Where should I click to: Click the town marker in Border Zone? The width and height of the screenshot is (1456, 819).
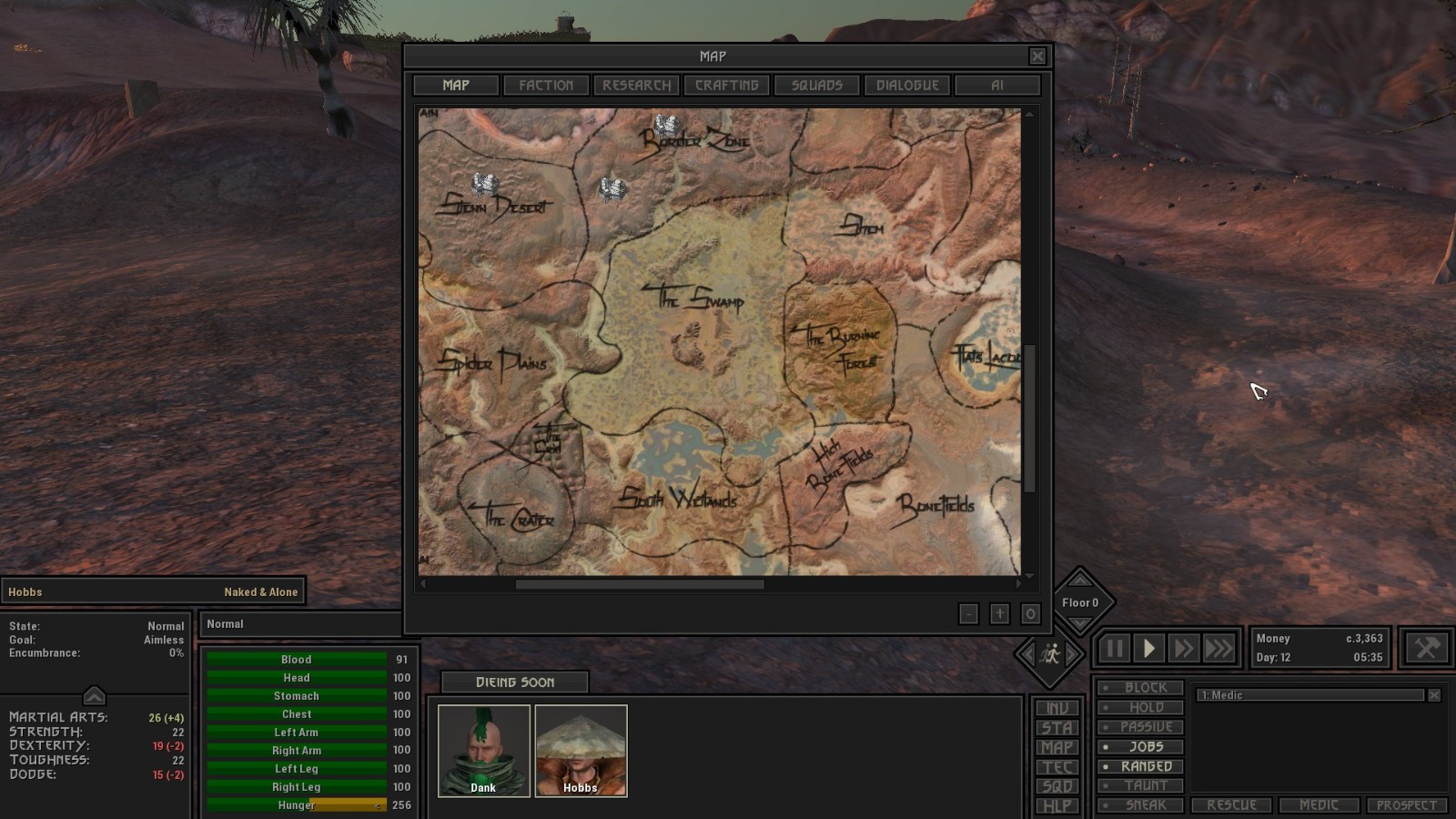click(668, 126)
